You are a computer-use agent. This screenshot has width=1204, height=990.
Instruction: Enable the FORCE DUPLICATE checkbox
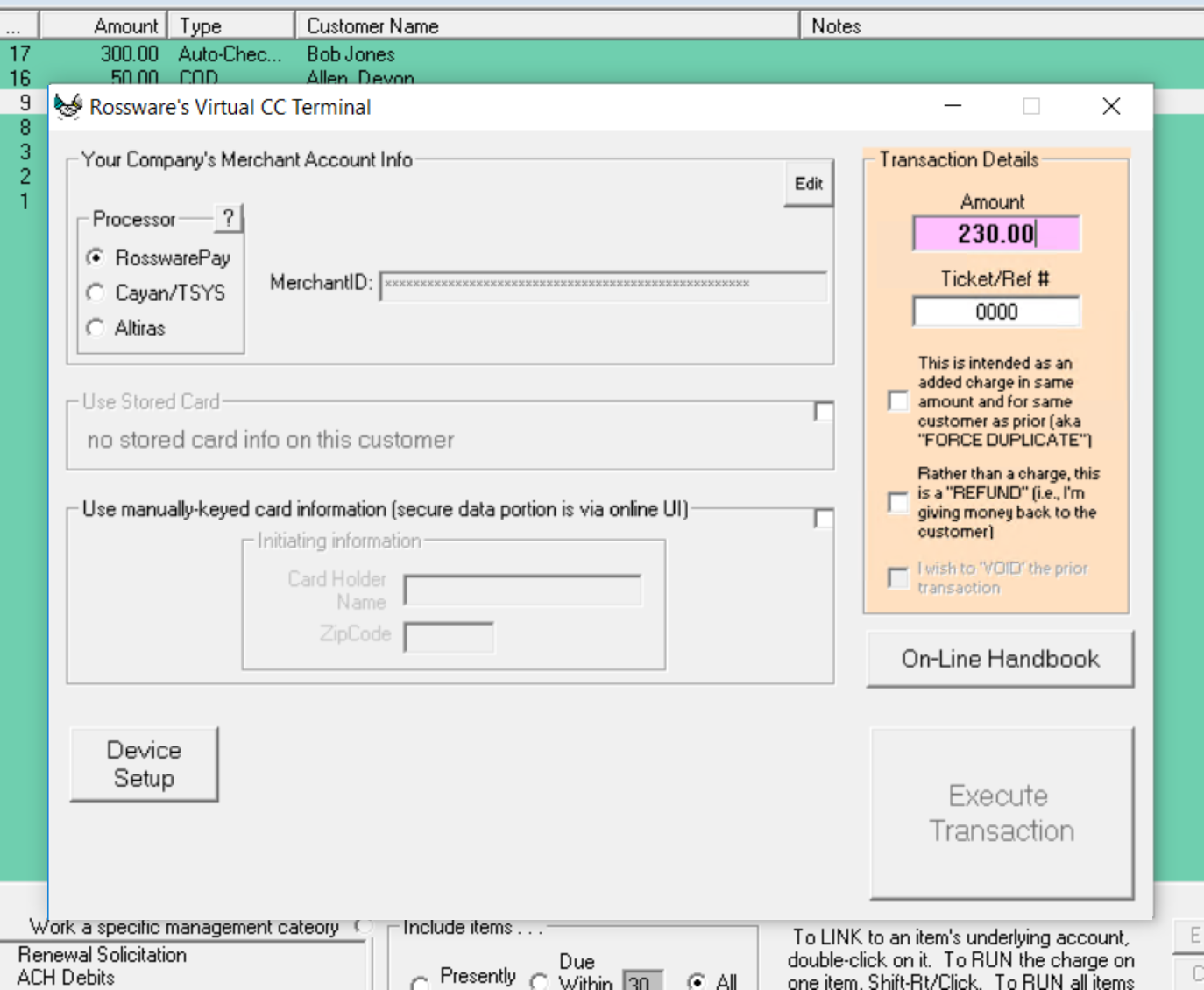[898, 401]
